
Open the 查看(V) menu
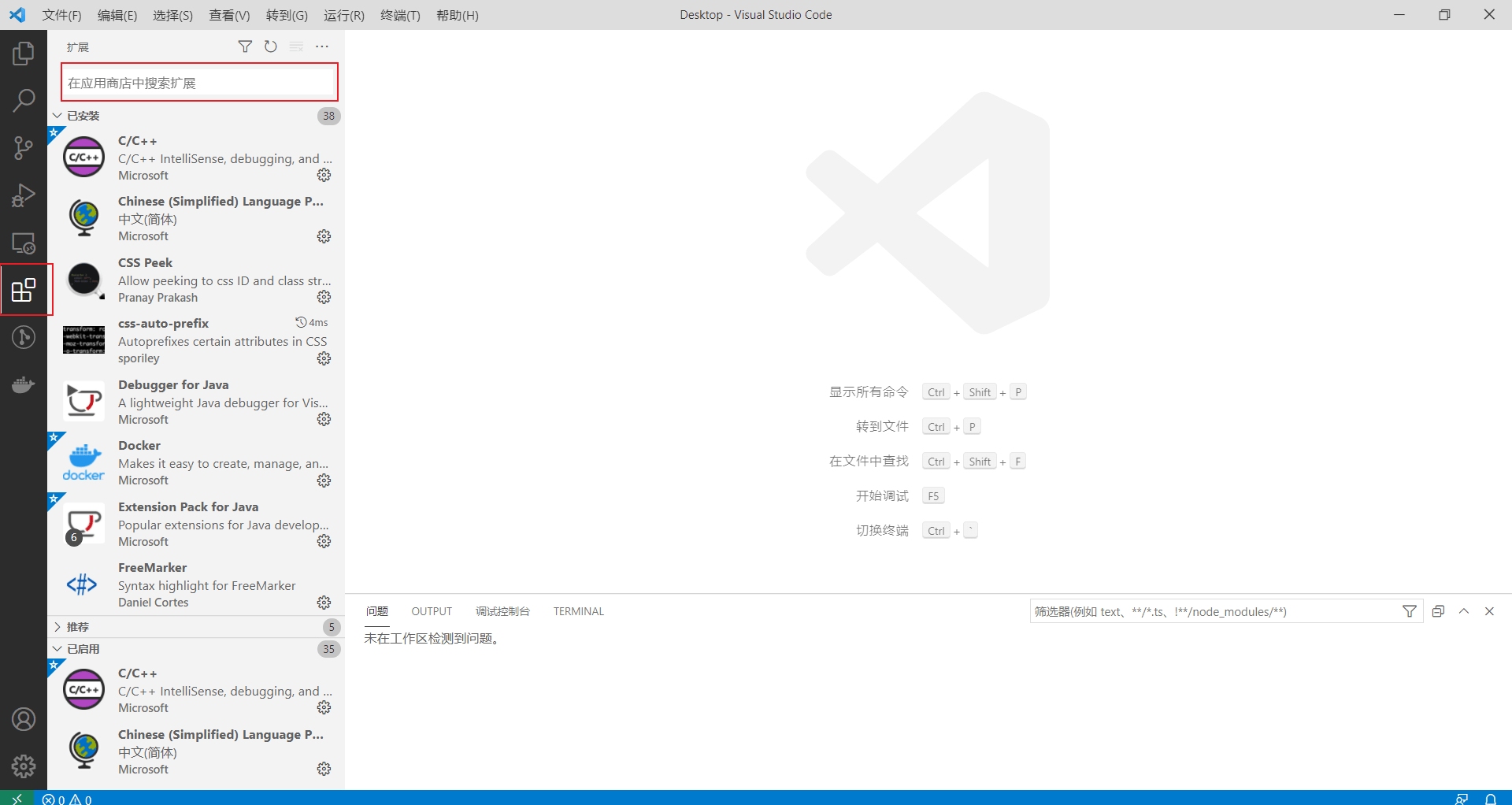(229, 15)
